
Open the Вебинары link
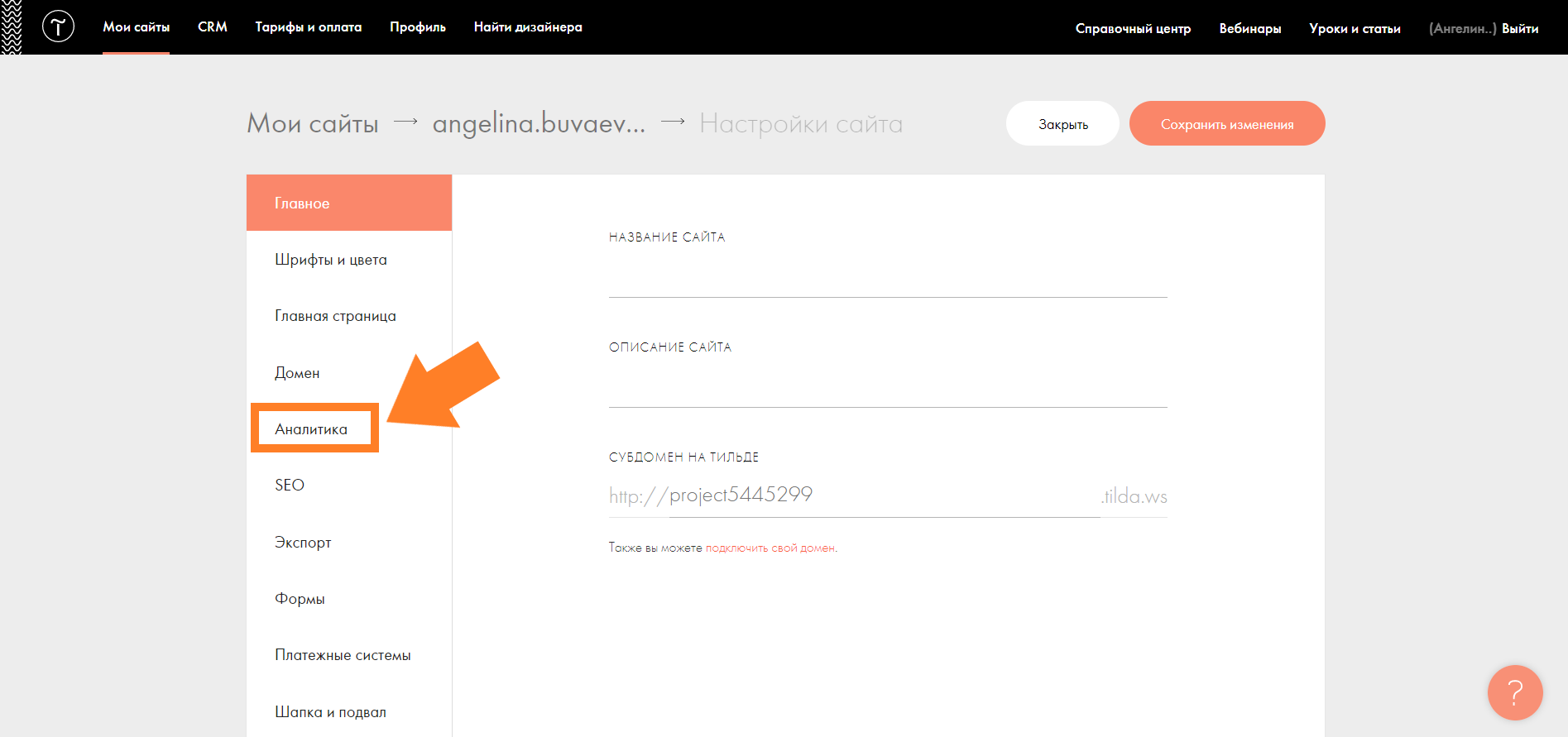click(1249, 29)
